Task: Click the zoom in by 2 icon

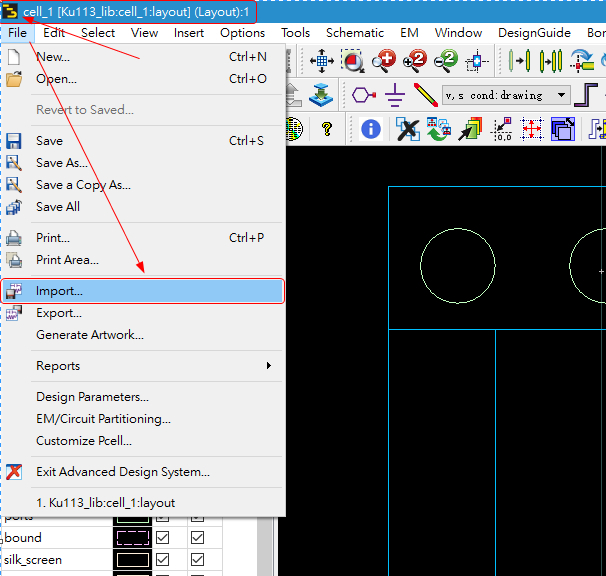Action: tap(415, 61)
